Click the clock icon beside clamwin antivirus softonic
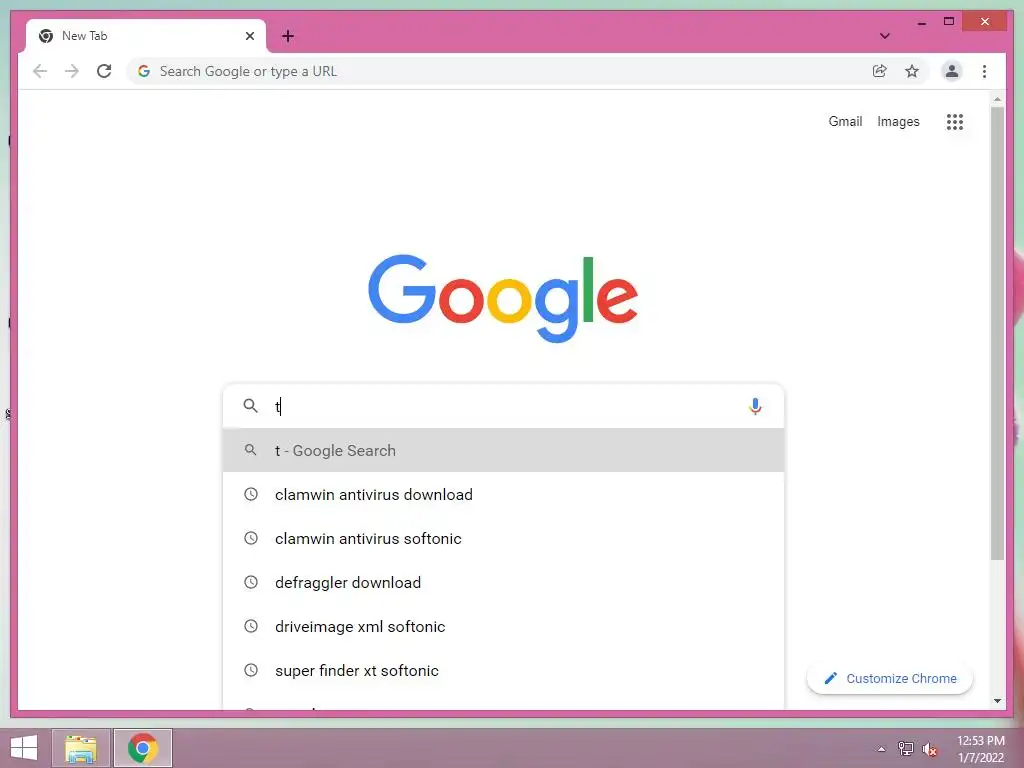This screenshot has width=1024, height=768. 251,538
